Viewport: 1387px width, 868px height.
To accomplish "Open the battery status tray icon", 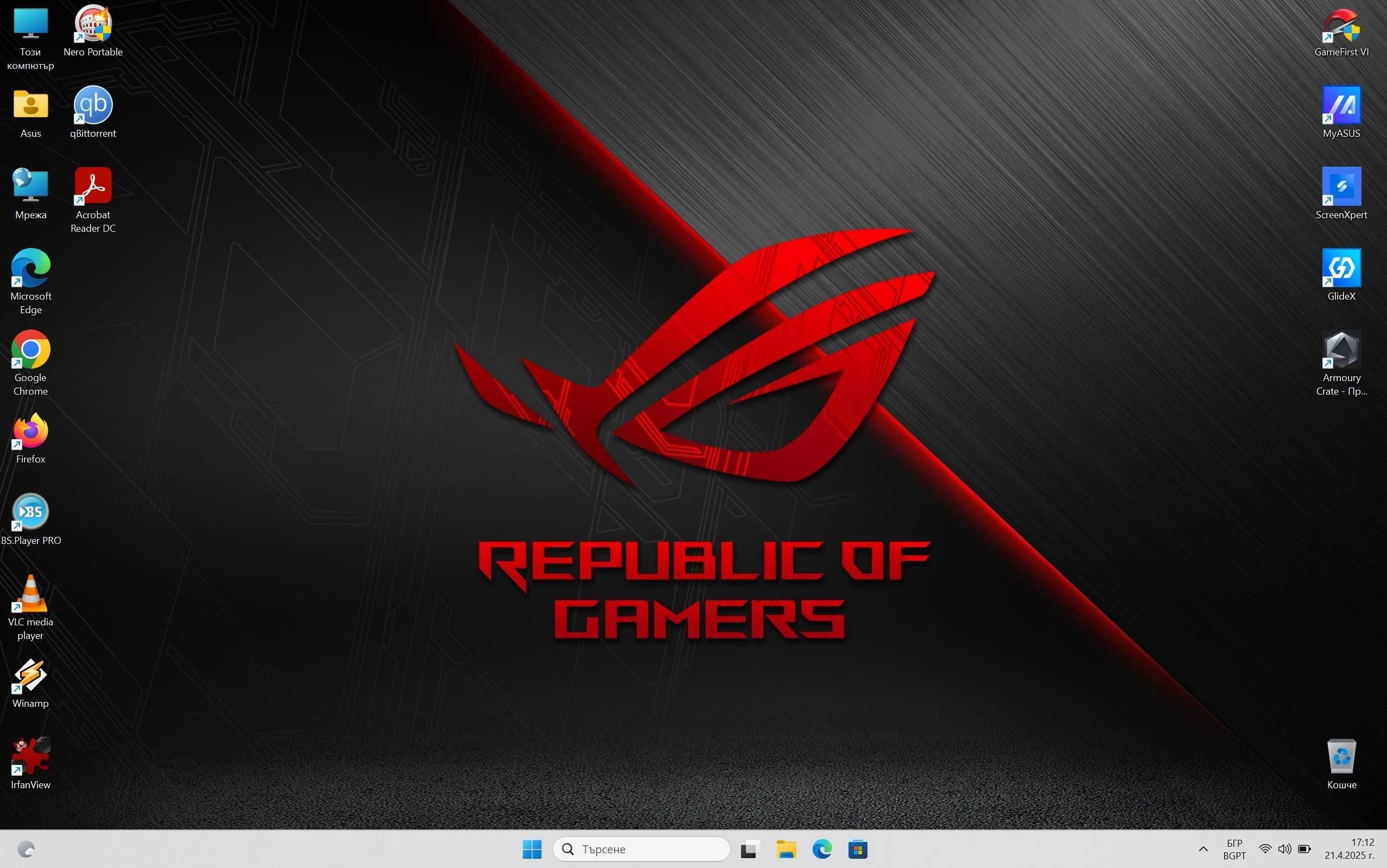I will click(1304, 849).
